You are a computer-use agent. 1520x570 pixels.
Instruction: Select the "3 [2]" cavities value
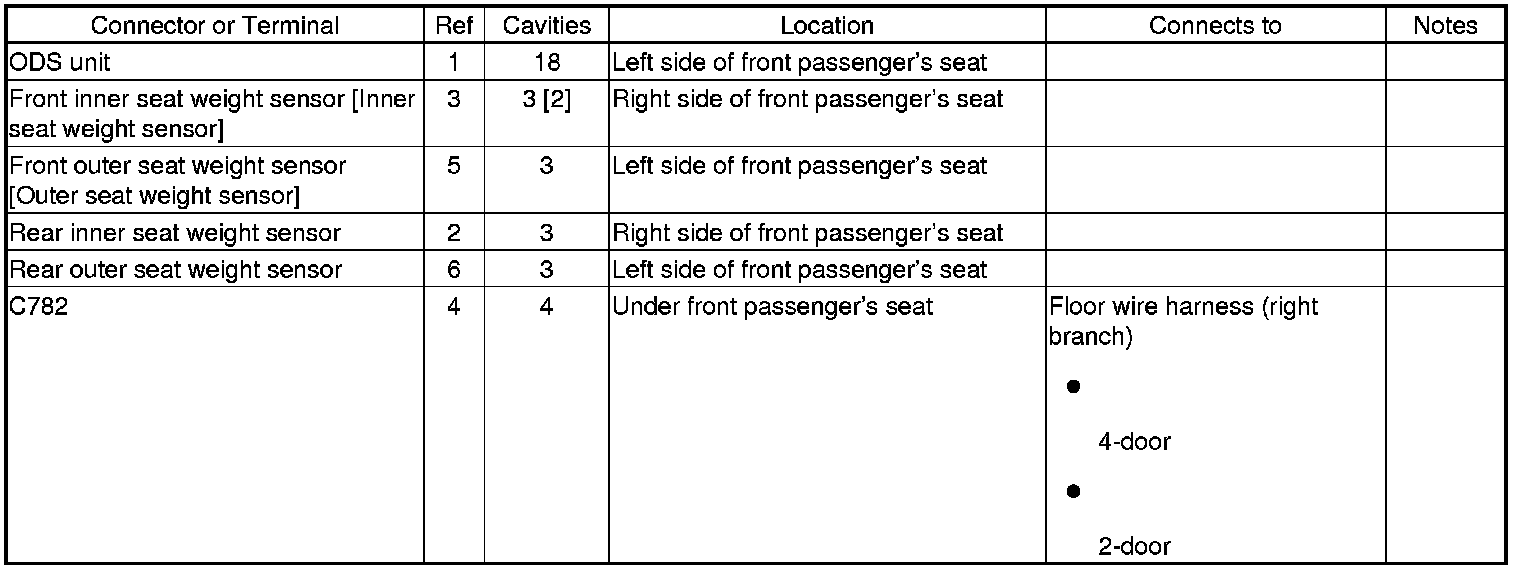click(546, 100)
